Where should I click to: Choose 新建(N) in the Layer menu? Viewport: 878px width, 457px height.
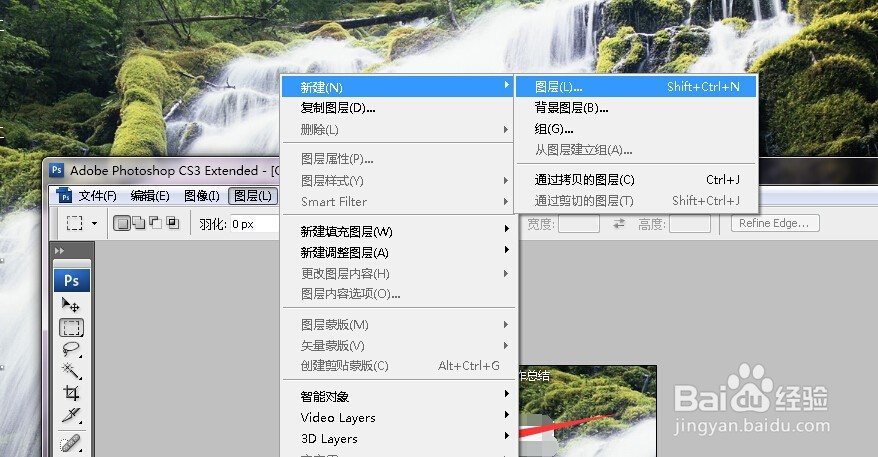coord(396,87)
